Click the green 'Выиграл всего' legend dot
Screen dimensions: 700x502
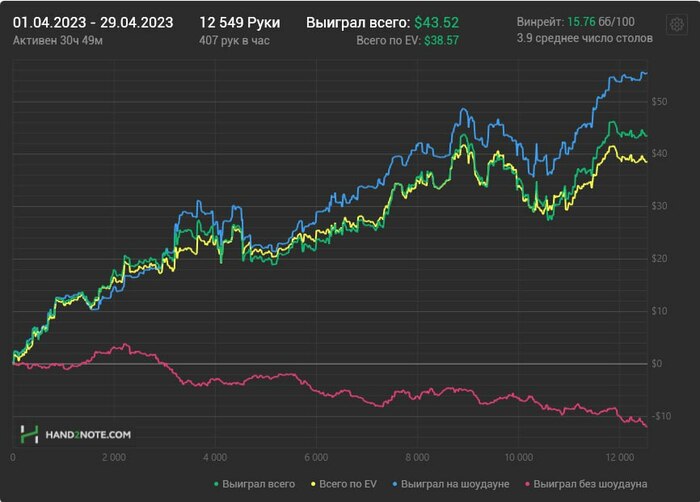[216, 484]
